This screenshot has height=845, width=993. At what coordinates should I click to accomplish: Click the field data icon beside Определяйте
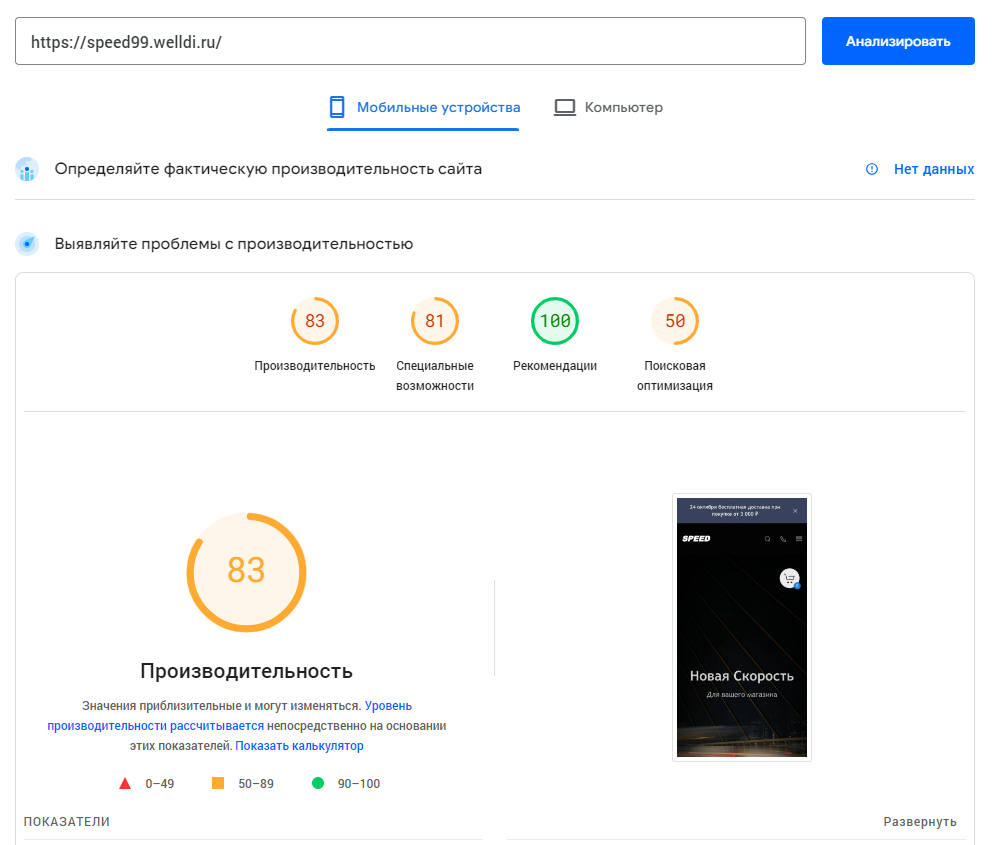click(x=27, y=170)
